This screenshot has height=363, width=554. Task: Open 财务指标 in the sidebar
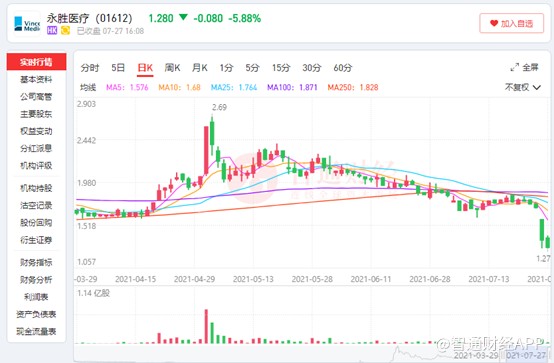coord(36,262)
